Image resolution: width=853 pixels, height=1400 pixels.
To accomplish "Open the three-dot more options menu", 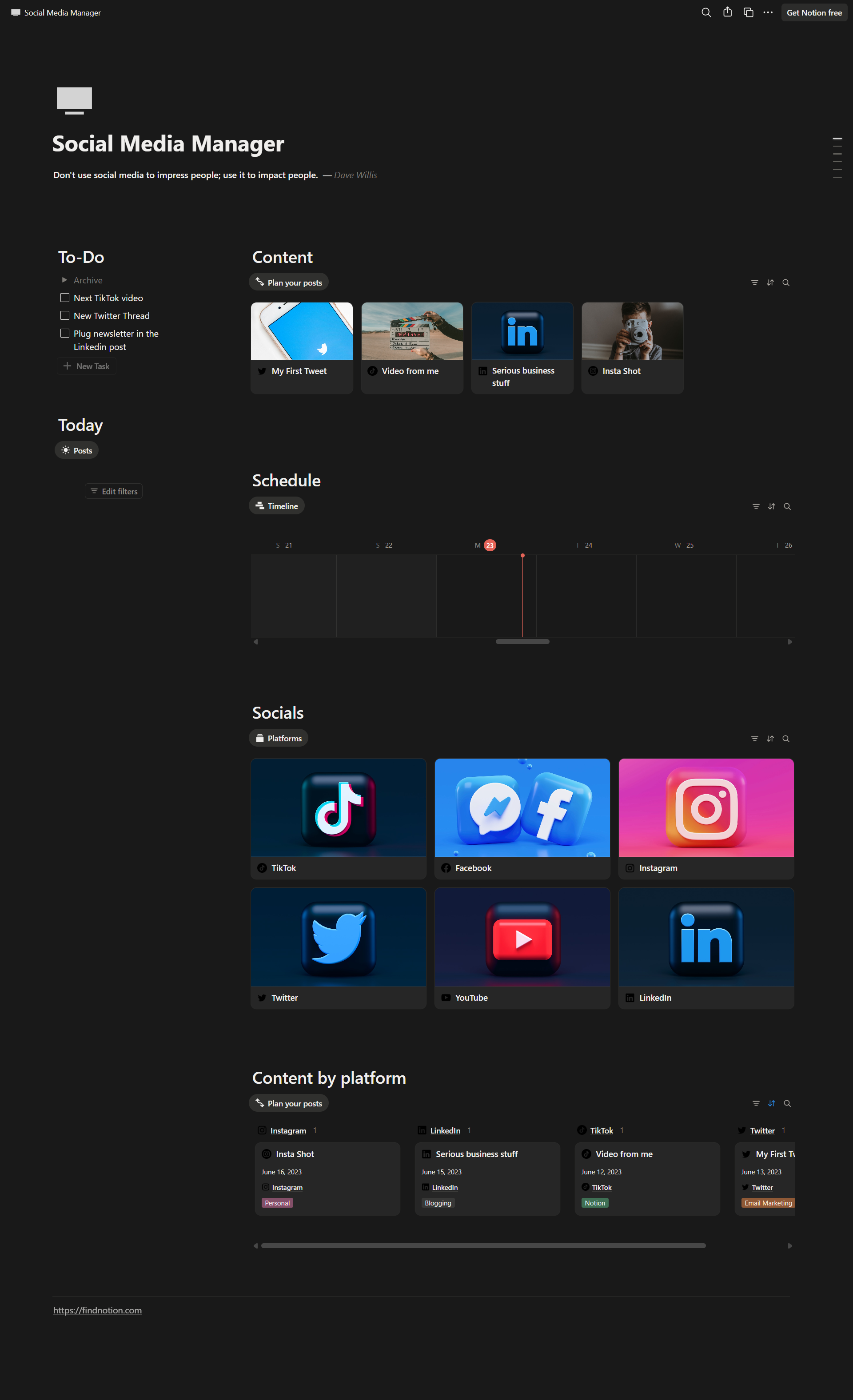I will pyautogui.click(x=768, y=12).
